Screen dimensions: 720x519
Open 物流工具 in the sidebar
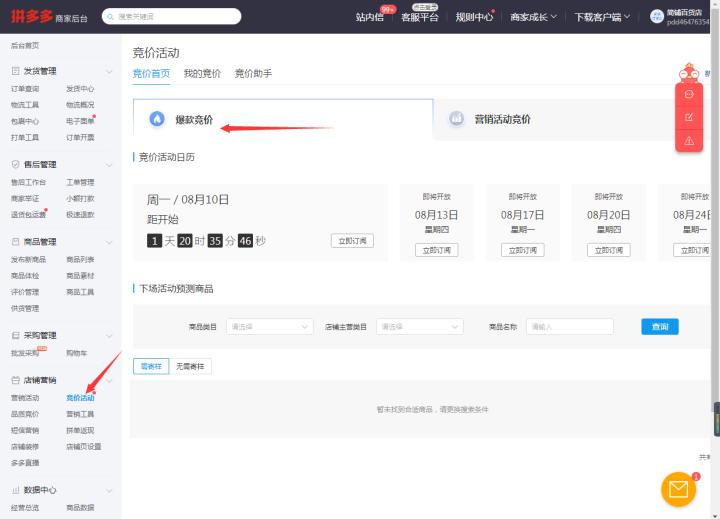coord(25,105)
